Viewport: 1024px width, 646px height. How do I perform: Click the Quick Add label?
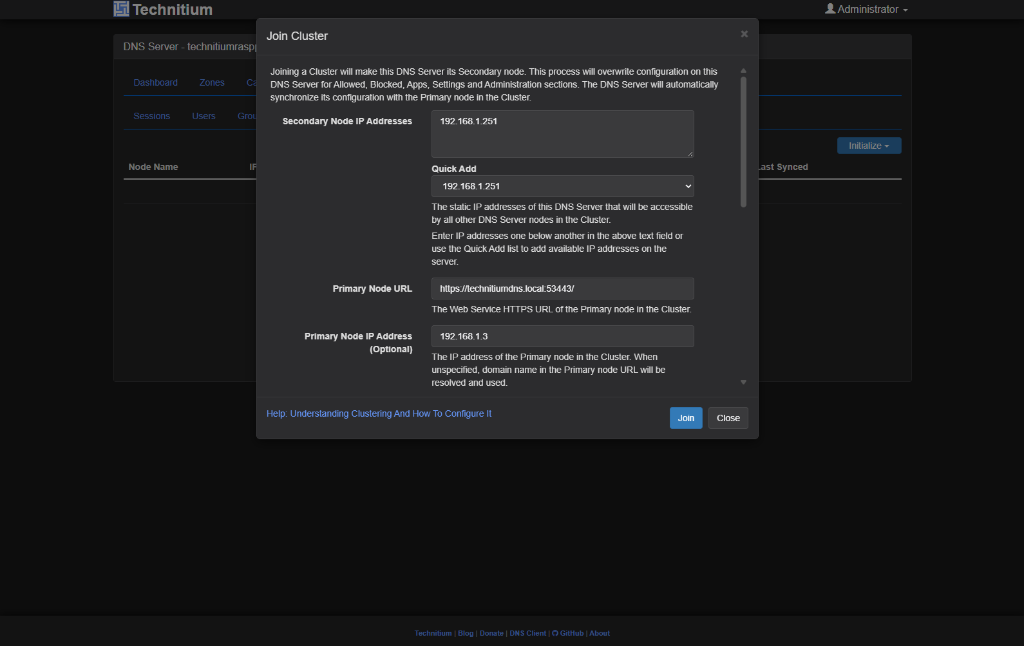[x=454, y=169]
